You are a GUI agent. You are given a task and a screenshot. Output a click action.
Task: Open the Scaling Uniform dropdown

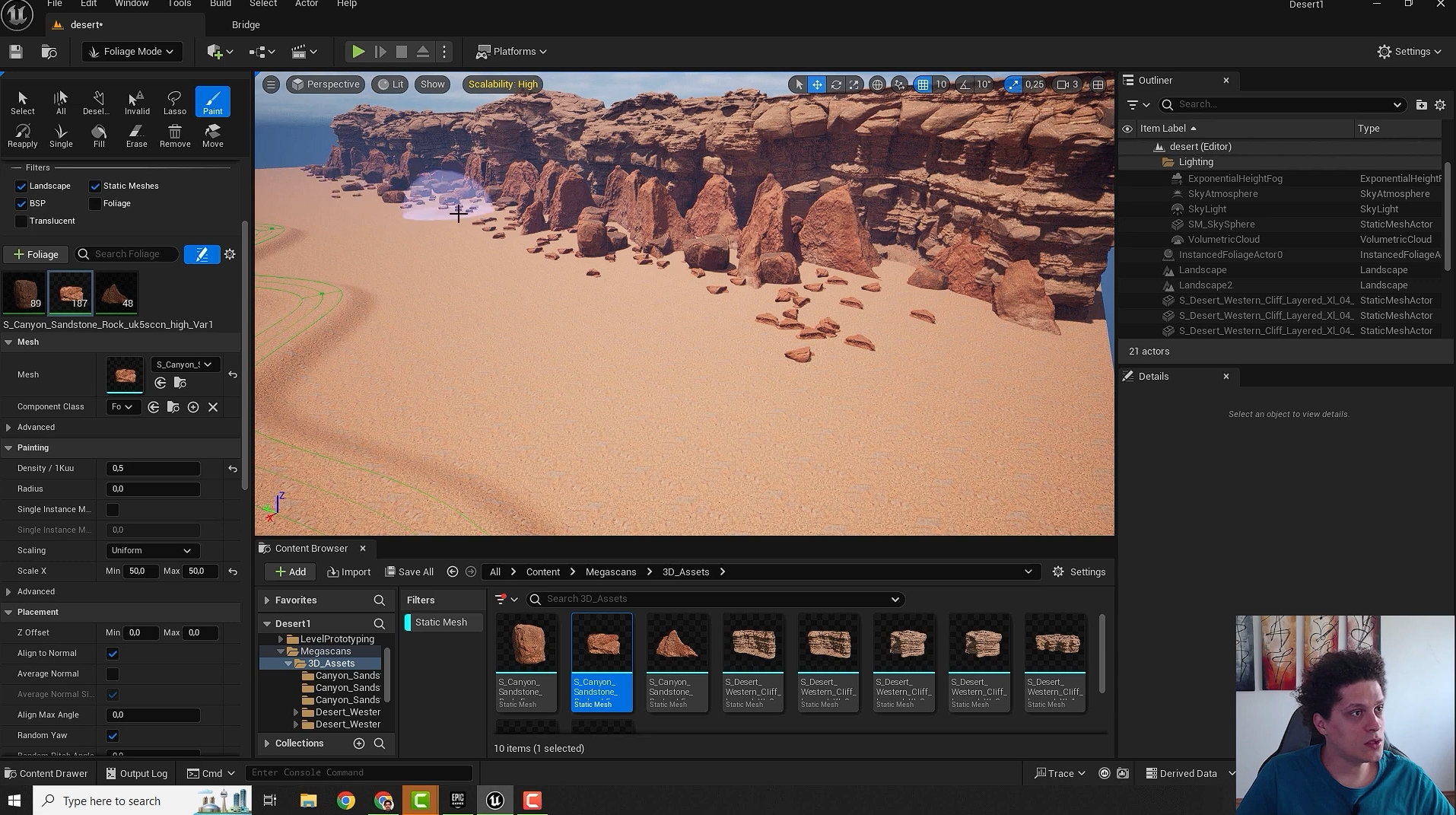152,551
